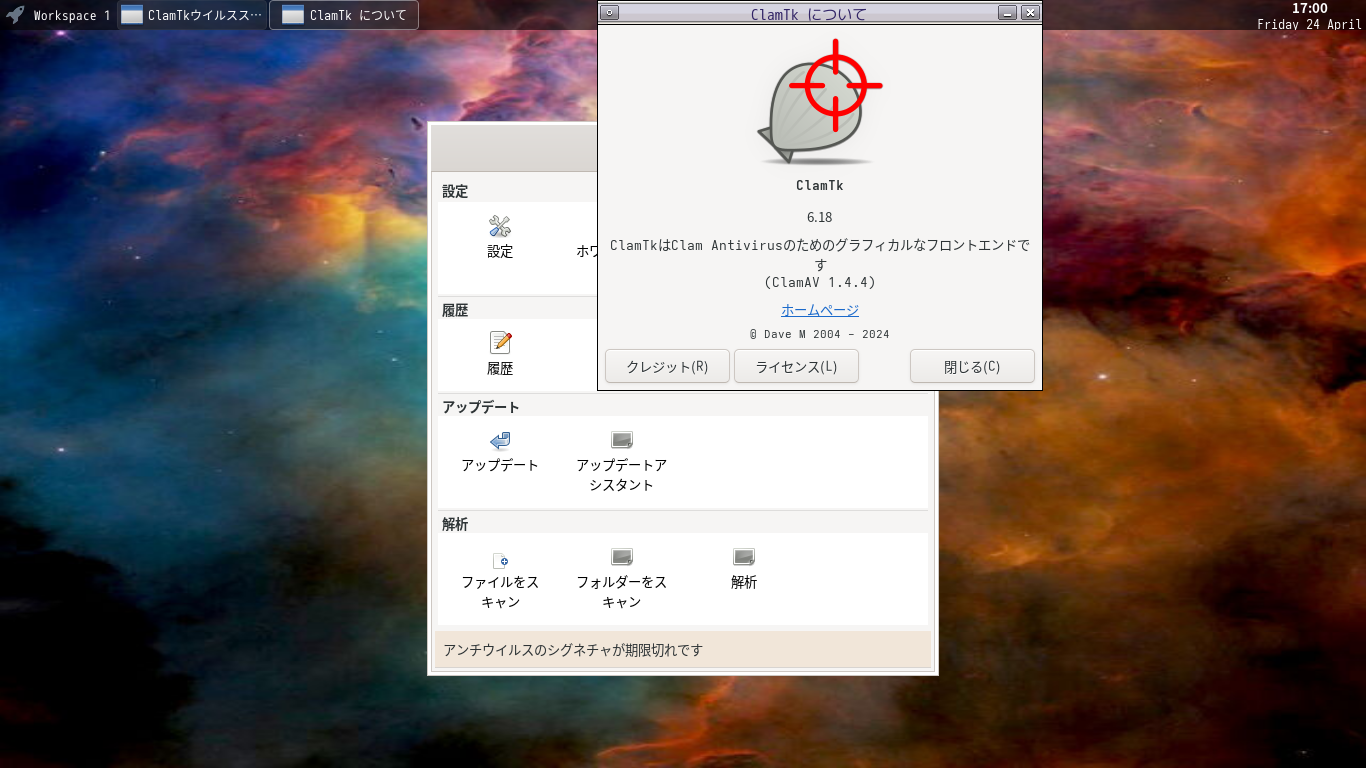This screenshot has height=768, width=1366.
Task: Show the ライセンス(L) license button
Action: [796, 366]
